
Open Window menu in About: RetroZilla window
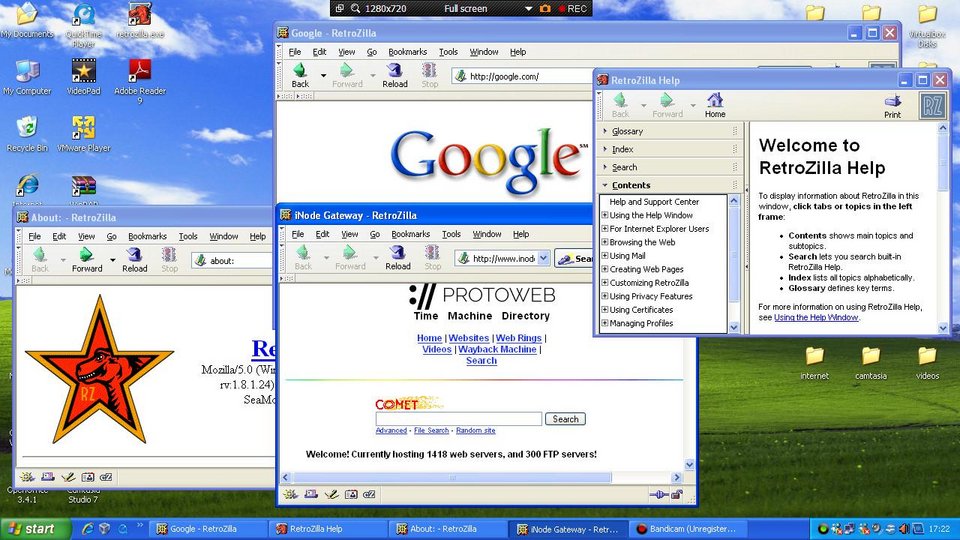coord(223,236)
